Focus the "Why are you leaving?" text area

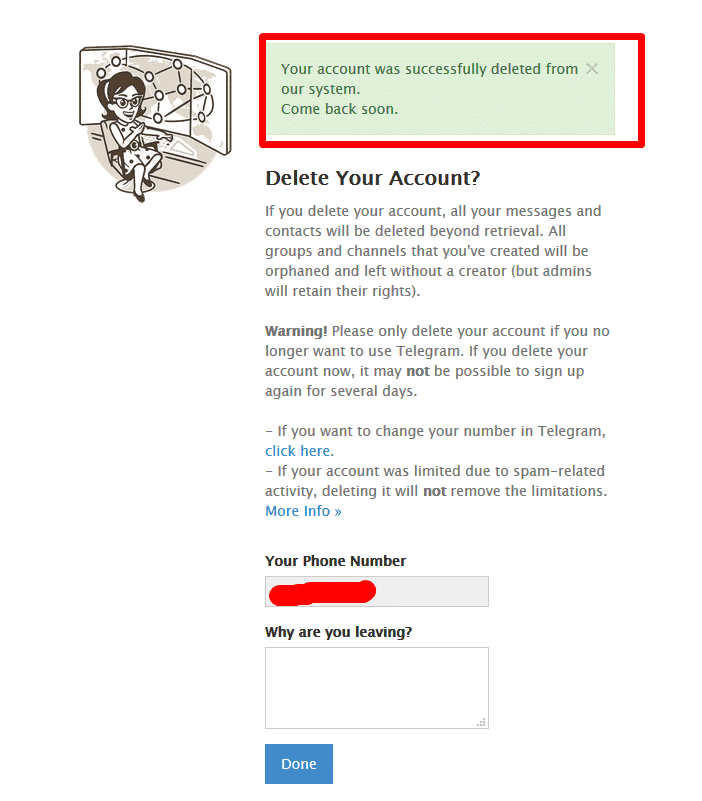click(377, 688)
